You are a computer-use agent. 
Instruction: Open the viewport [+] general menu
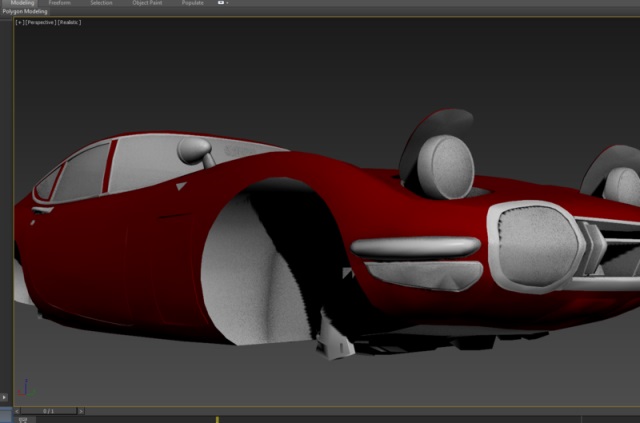click(19, 22)
